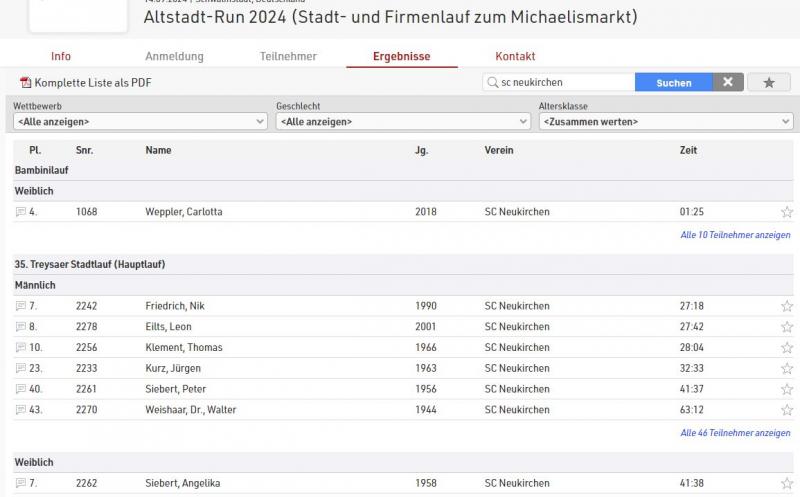The image size is (800, 497).
Task: Open comment icon for Kurz, Jürgen
Action: point(21,368)
